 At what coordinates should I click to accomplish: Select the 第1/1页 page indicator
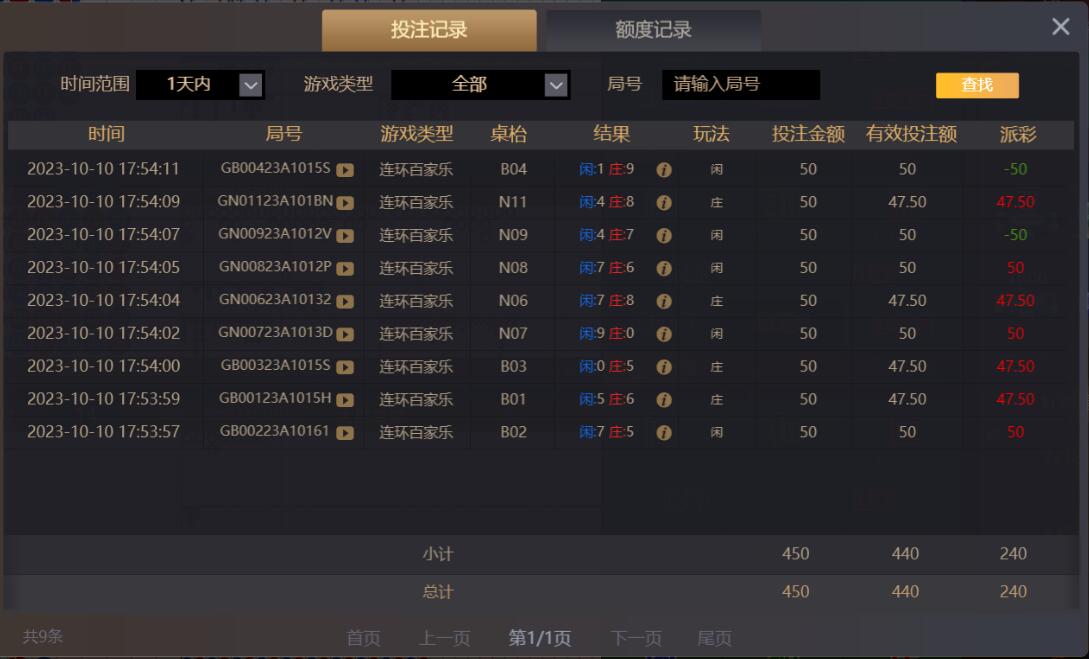[x=540, y=638]
